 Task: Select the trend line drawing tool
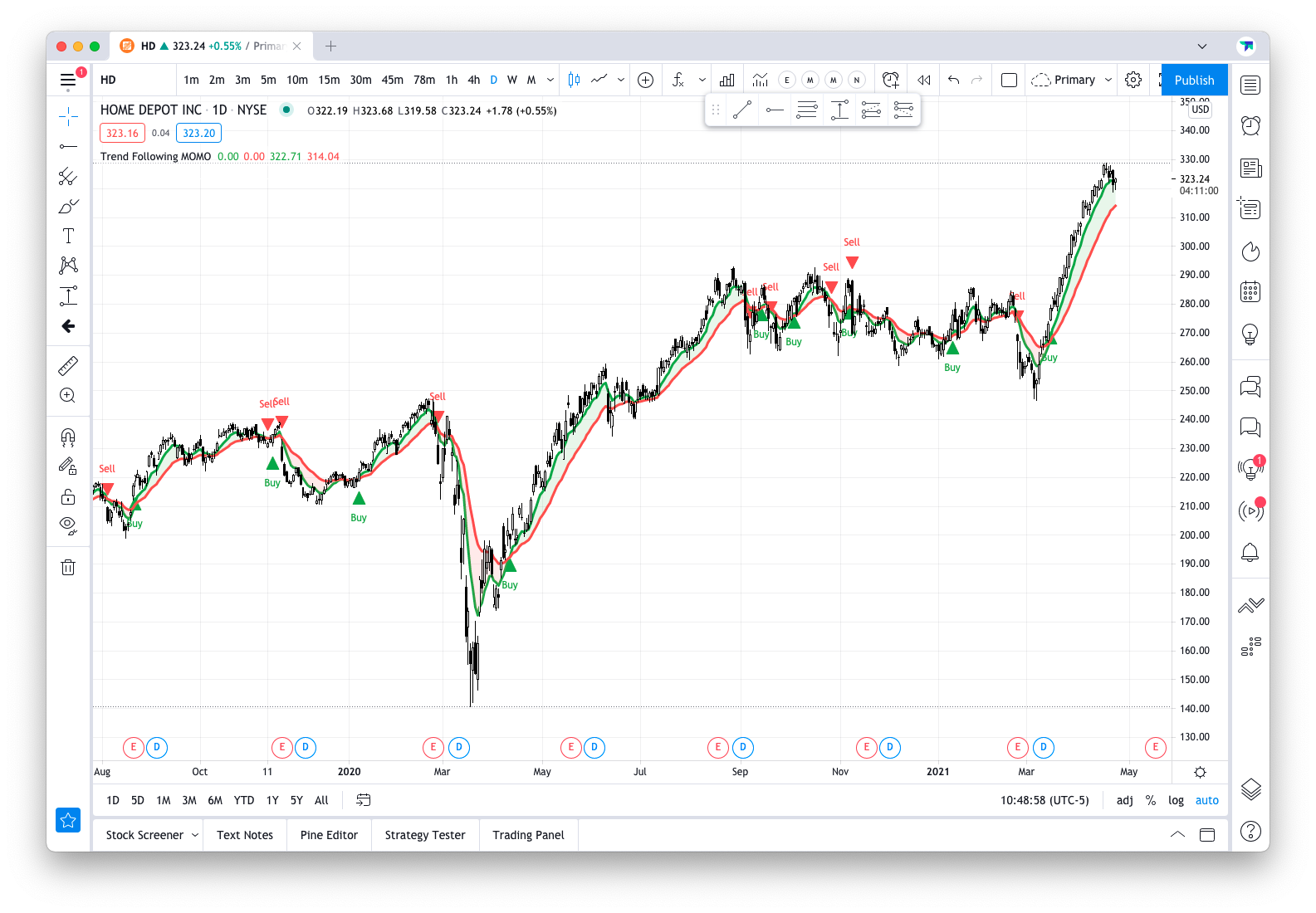click(x=68, y=146)
